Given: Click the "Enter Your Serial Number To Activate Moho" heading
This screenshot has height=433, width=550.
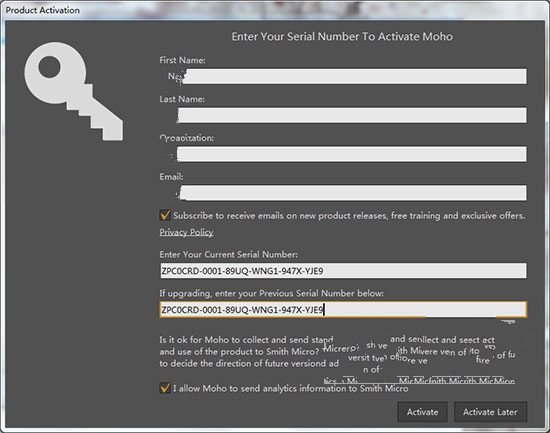Looking at the screenshot, I should click(342, 36).
